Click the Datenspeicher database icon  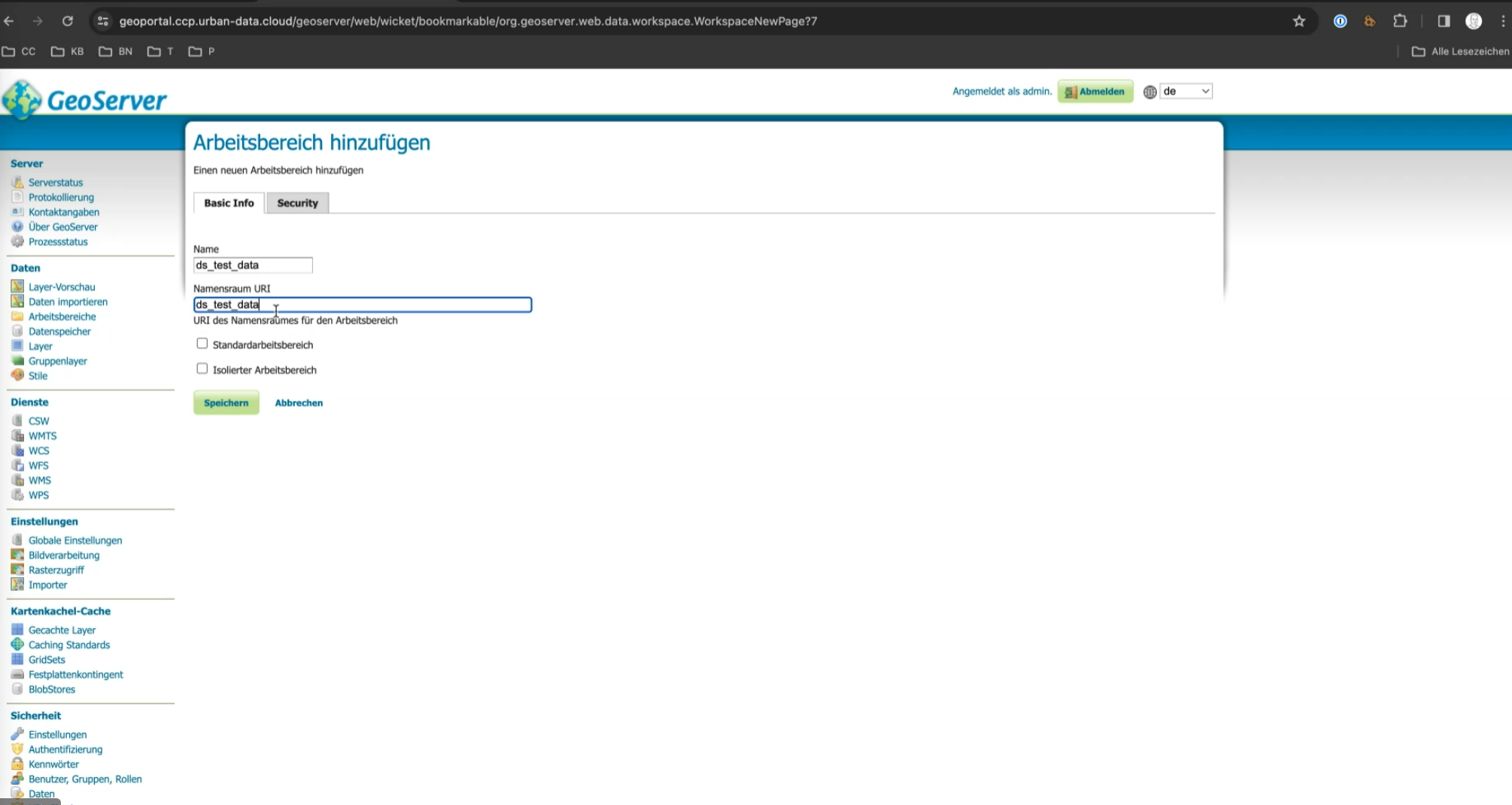click(17, 331)
